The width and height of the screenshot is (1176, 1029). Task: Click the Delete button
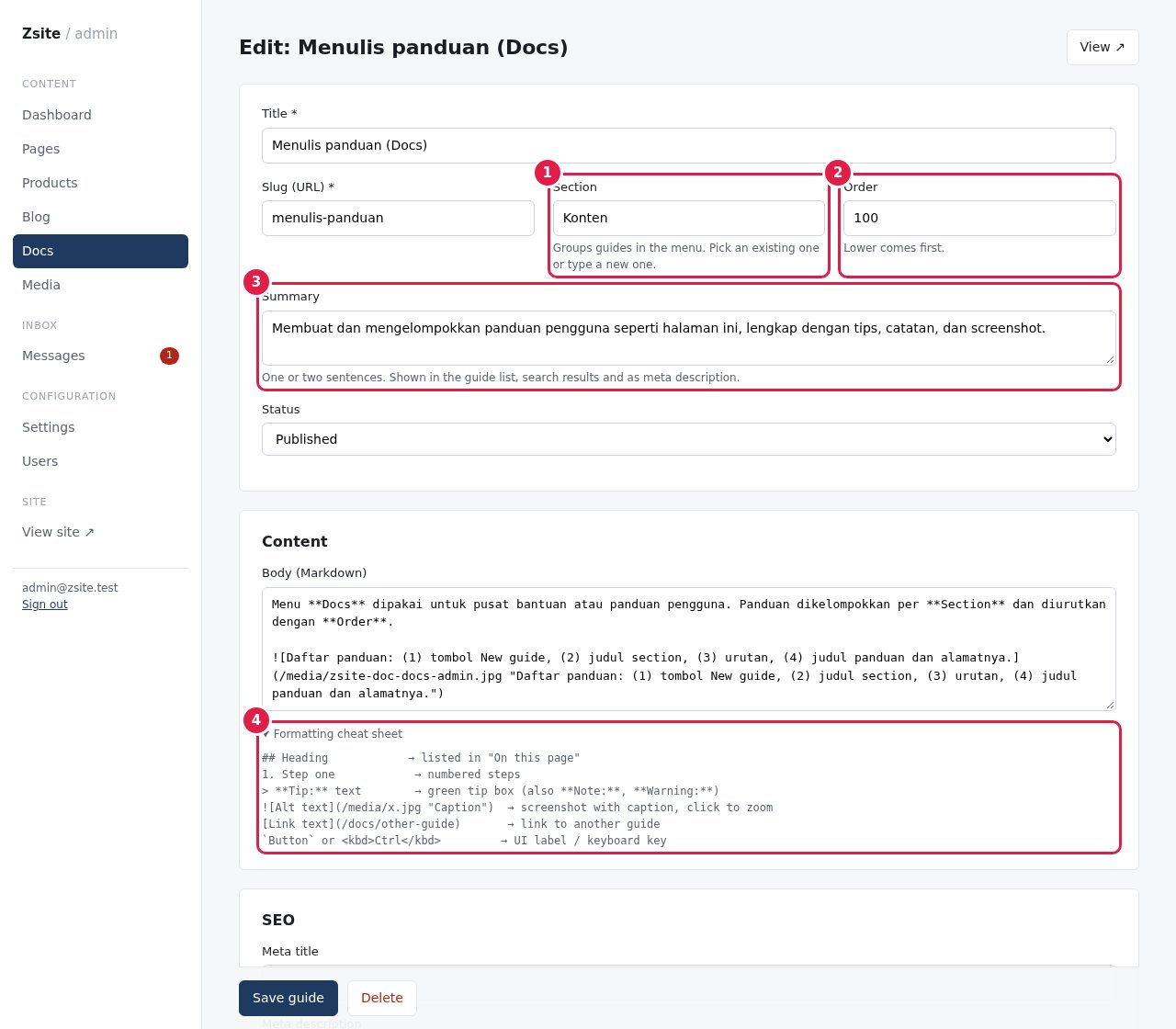click(382, 998)
